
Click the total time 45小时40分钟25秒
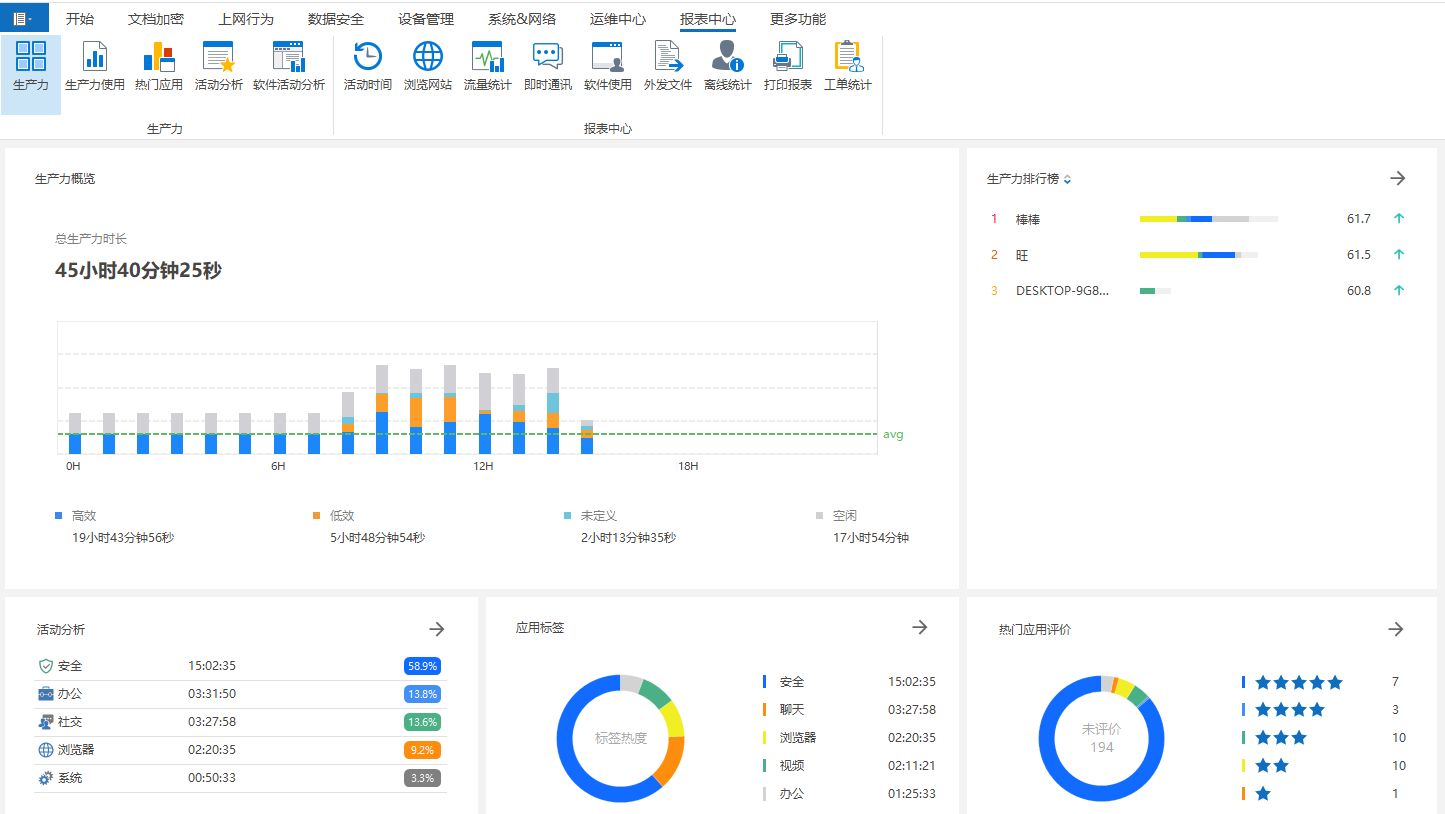139,271
